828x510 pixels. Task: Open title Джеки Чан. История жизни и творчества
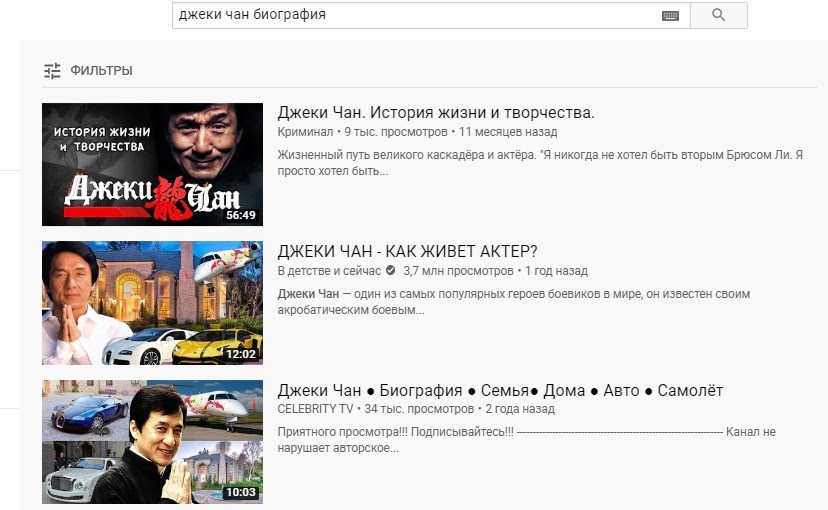[435, 112]
